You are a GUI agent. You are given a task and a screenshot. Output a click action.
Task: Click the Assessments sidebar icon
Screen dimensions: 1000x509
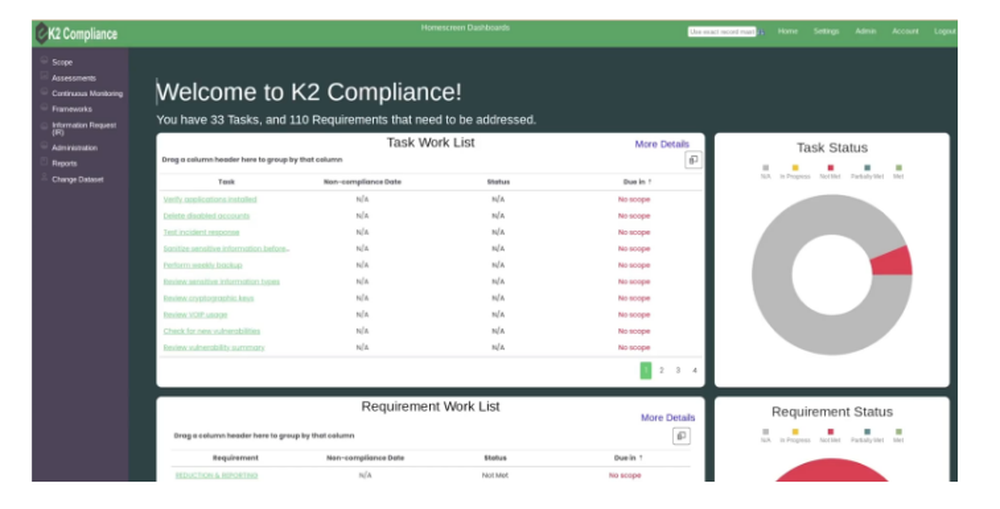coord(44,76)
